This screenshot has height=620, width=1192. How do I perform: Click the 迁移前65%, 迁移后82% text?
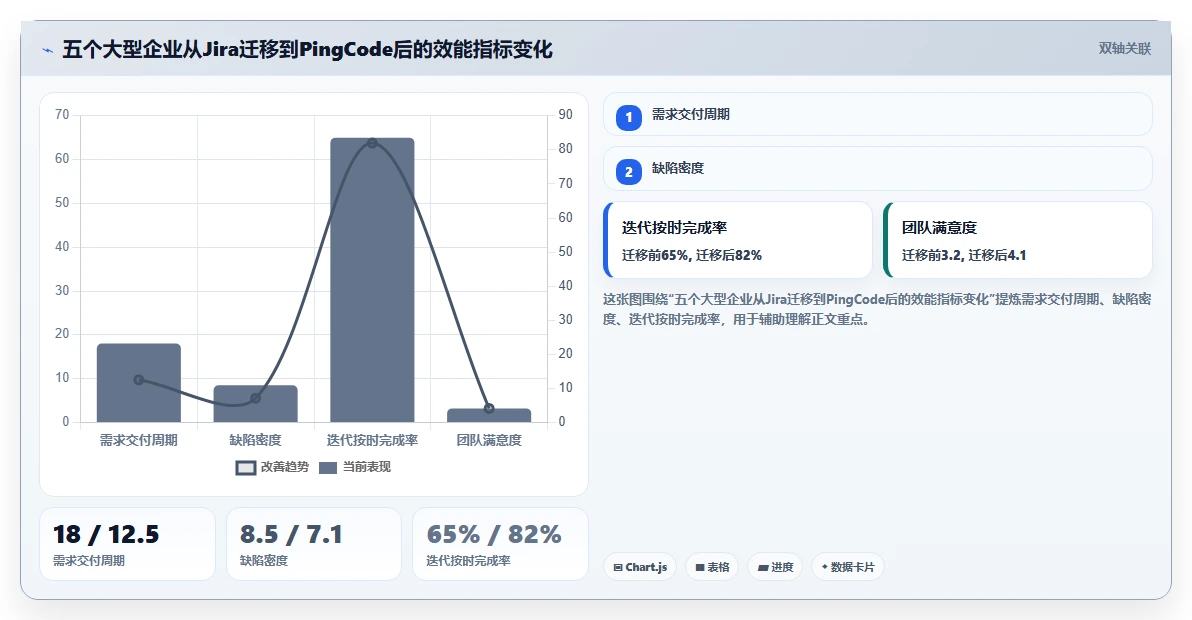(x=692, y=255)
